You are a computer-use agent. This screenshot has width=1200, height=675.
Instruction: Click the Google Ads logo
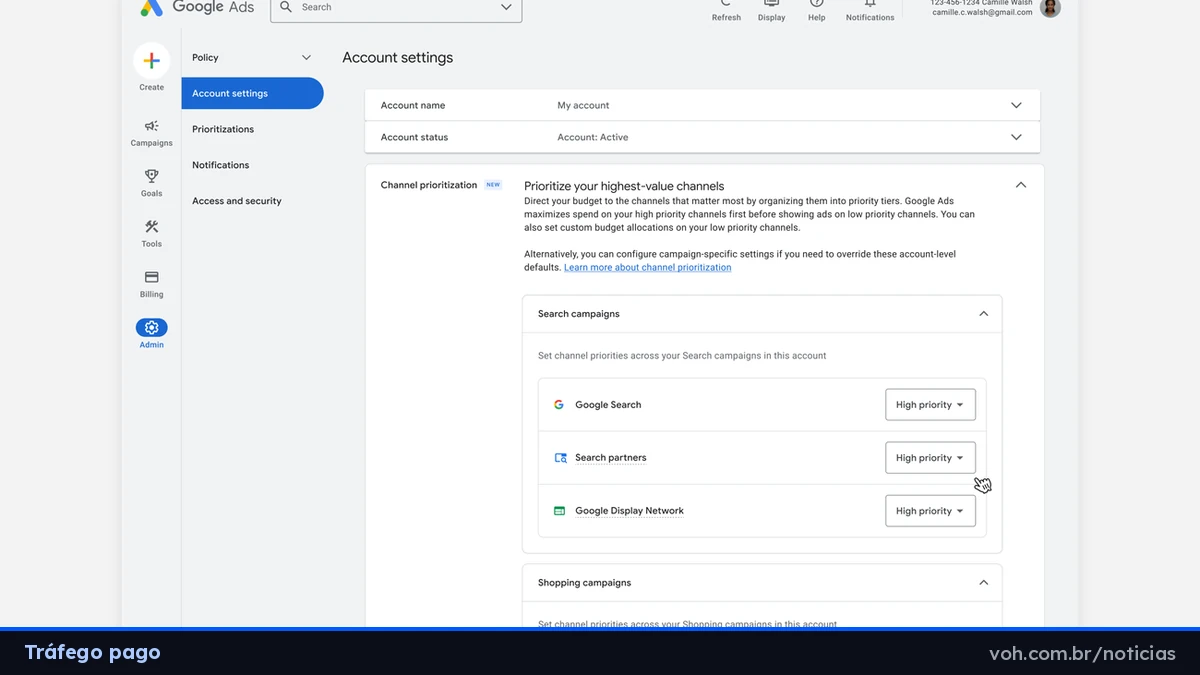[197, 7]
